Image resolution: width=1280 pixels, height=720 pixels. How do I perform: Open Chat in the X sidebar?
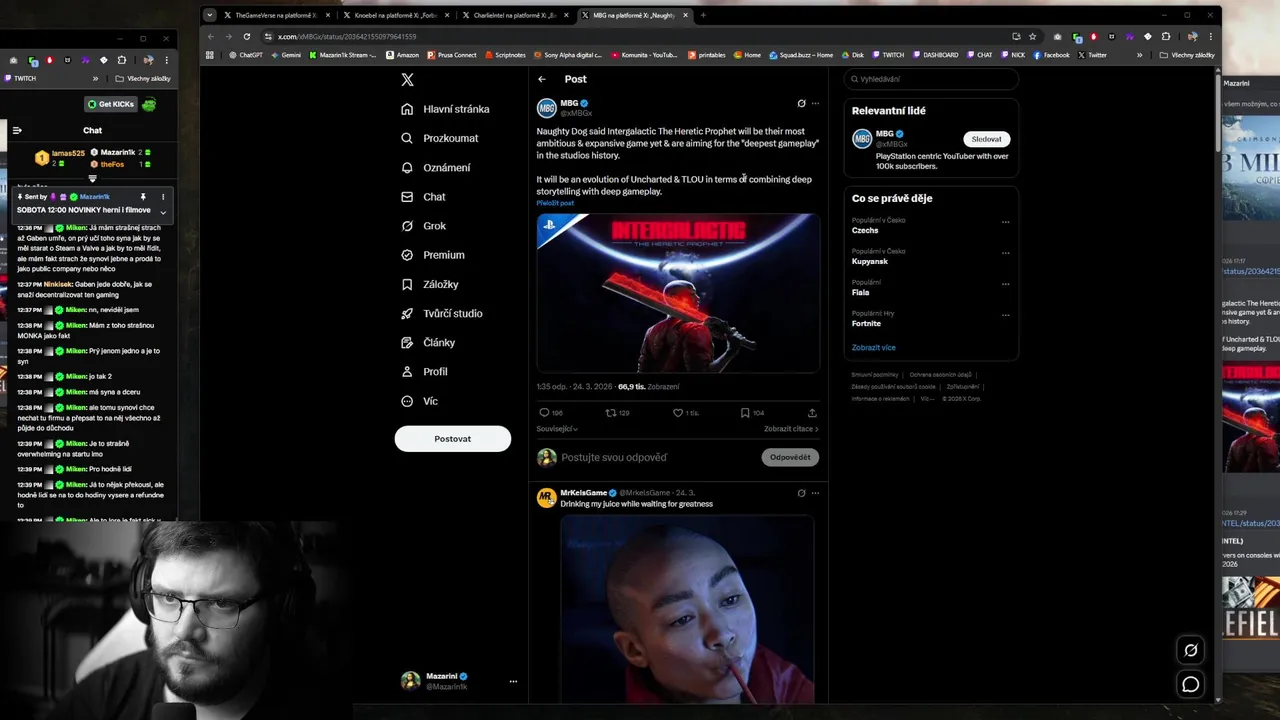[x=423, y=197]
